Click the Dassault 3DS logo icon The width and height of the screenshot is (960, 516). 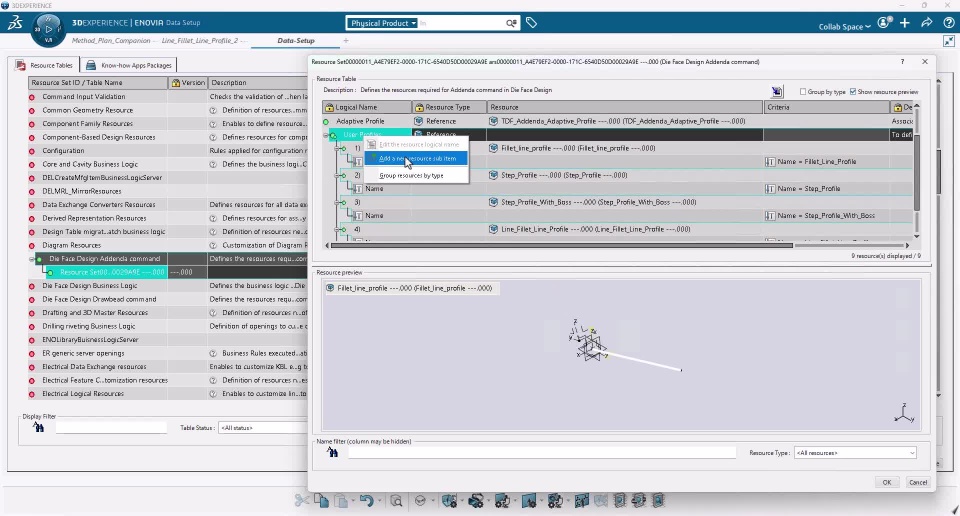coord(15,23)
